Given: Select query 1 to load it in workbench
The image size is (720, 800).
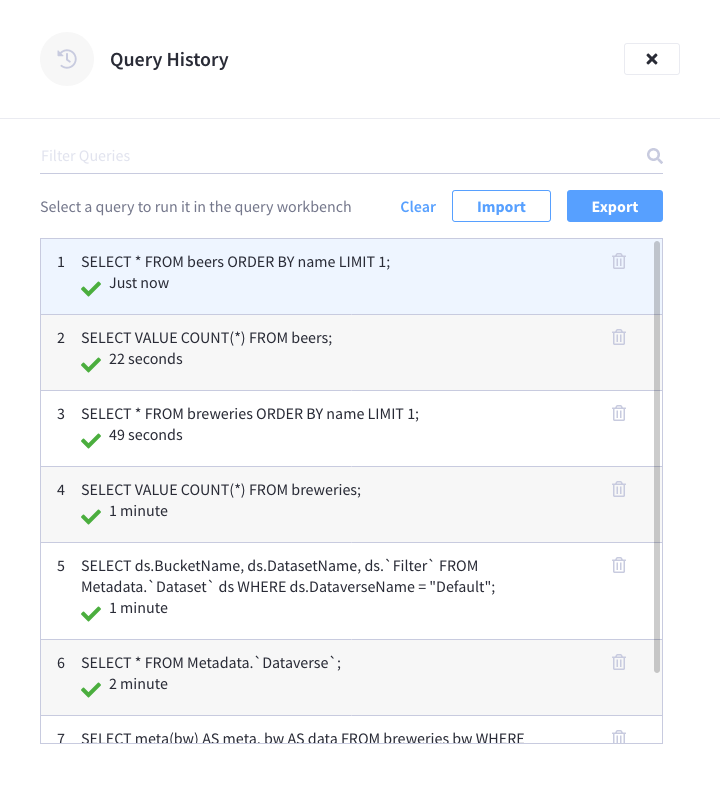Looking at the screenshot, I should click(x=300, y=262).
